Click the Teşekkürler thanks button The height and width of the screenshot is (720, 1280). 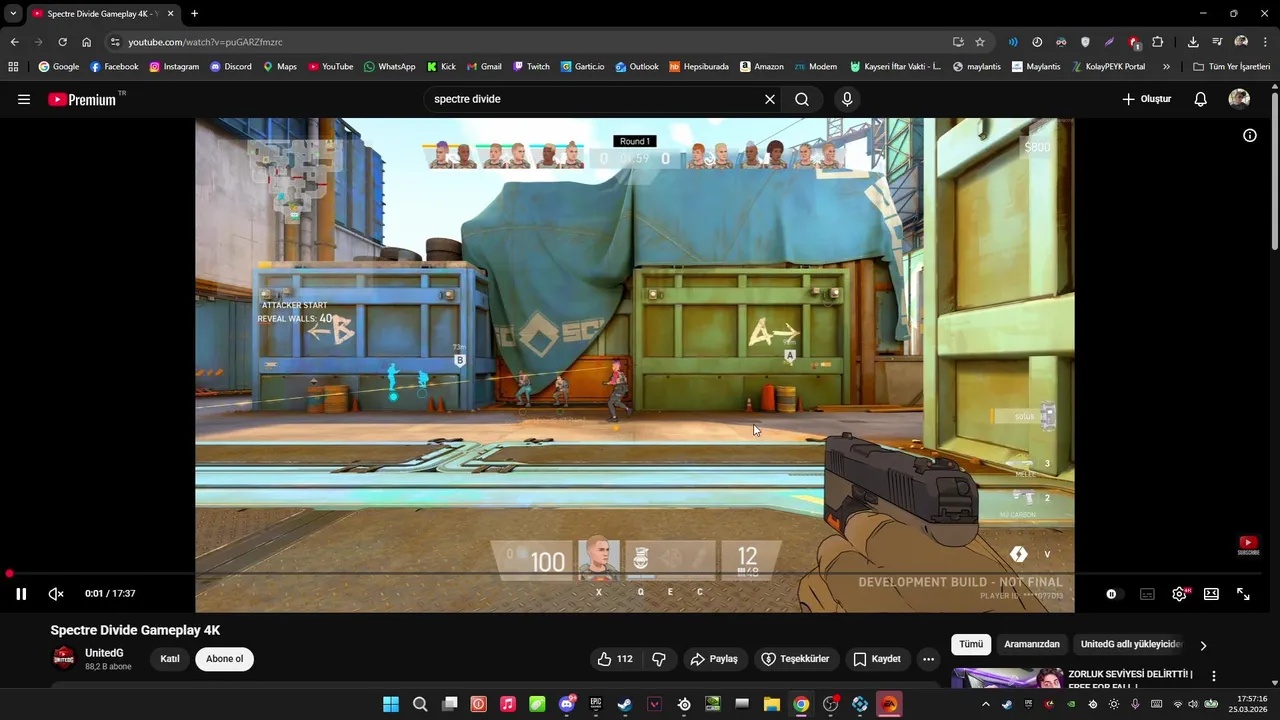(796, 659)
